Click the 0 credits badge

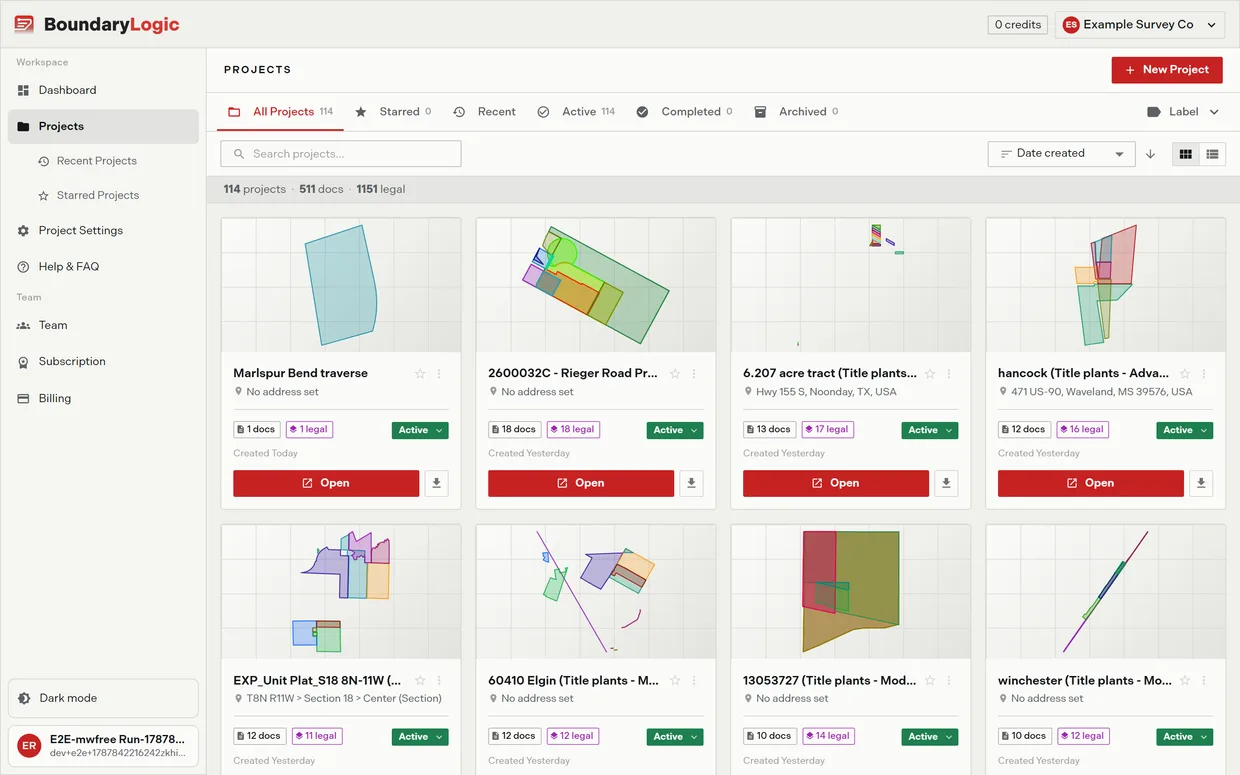coord(1018,25)
